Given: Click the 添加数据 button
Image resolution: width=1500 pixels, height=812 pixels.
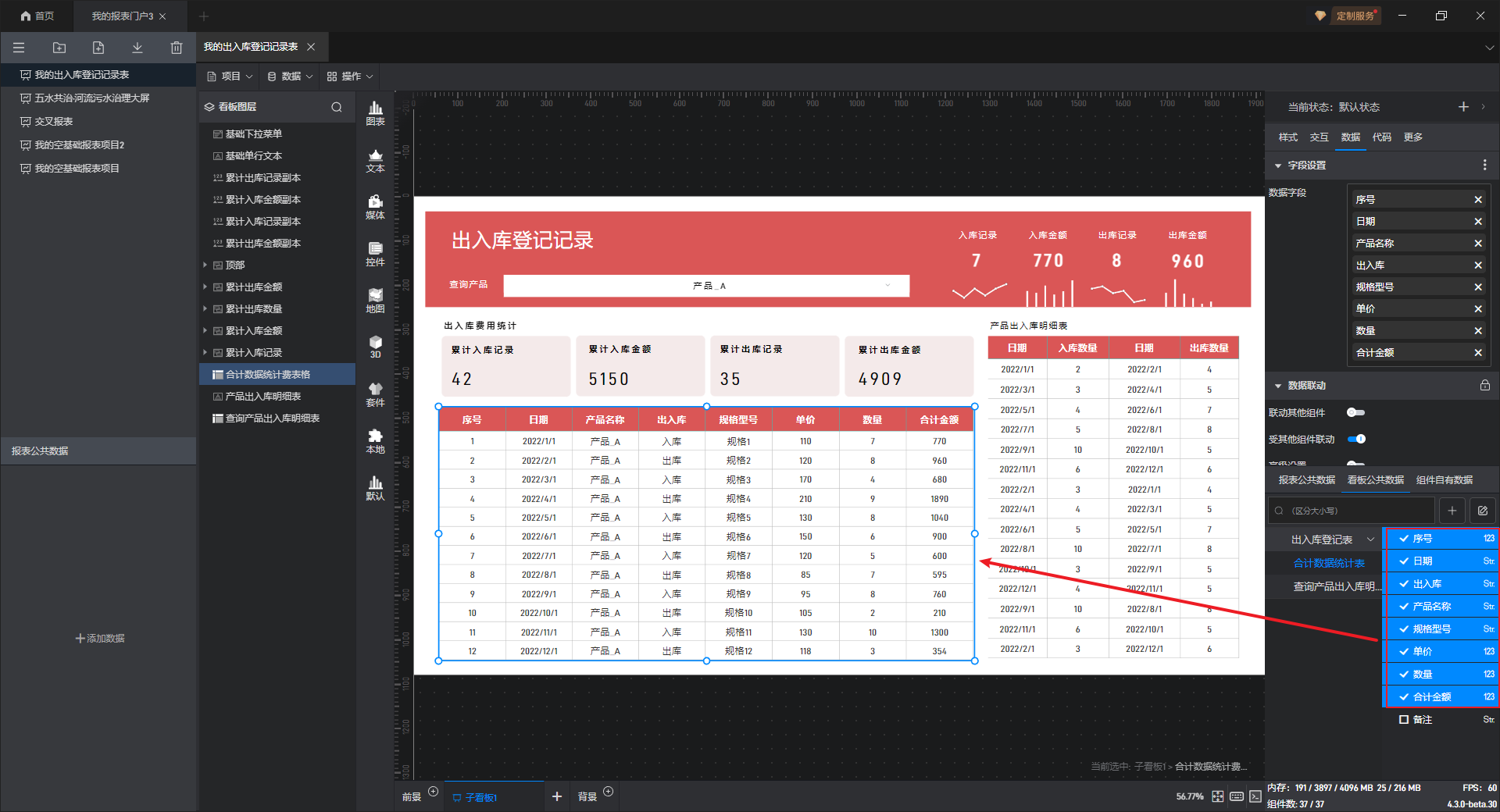Looking at the screenshot, I should point(100,639).
